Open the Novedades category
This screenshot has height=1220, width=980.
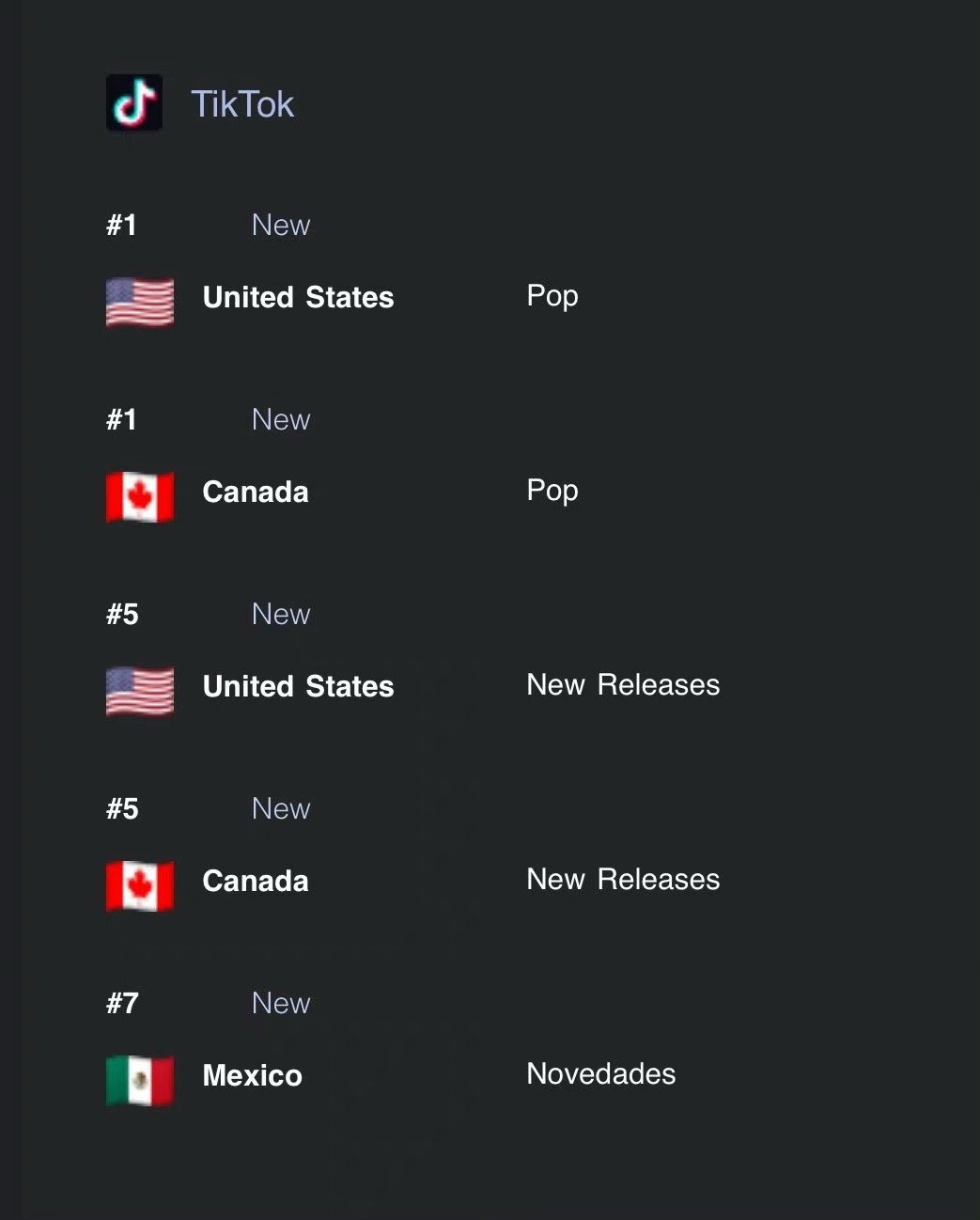click(601, 1073)
